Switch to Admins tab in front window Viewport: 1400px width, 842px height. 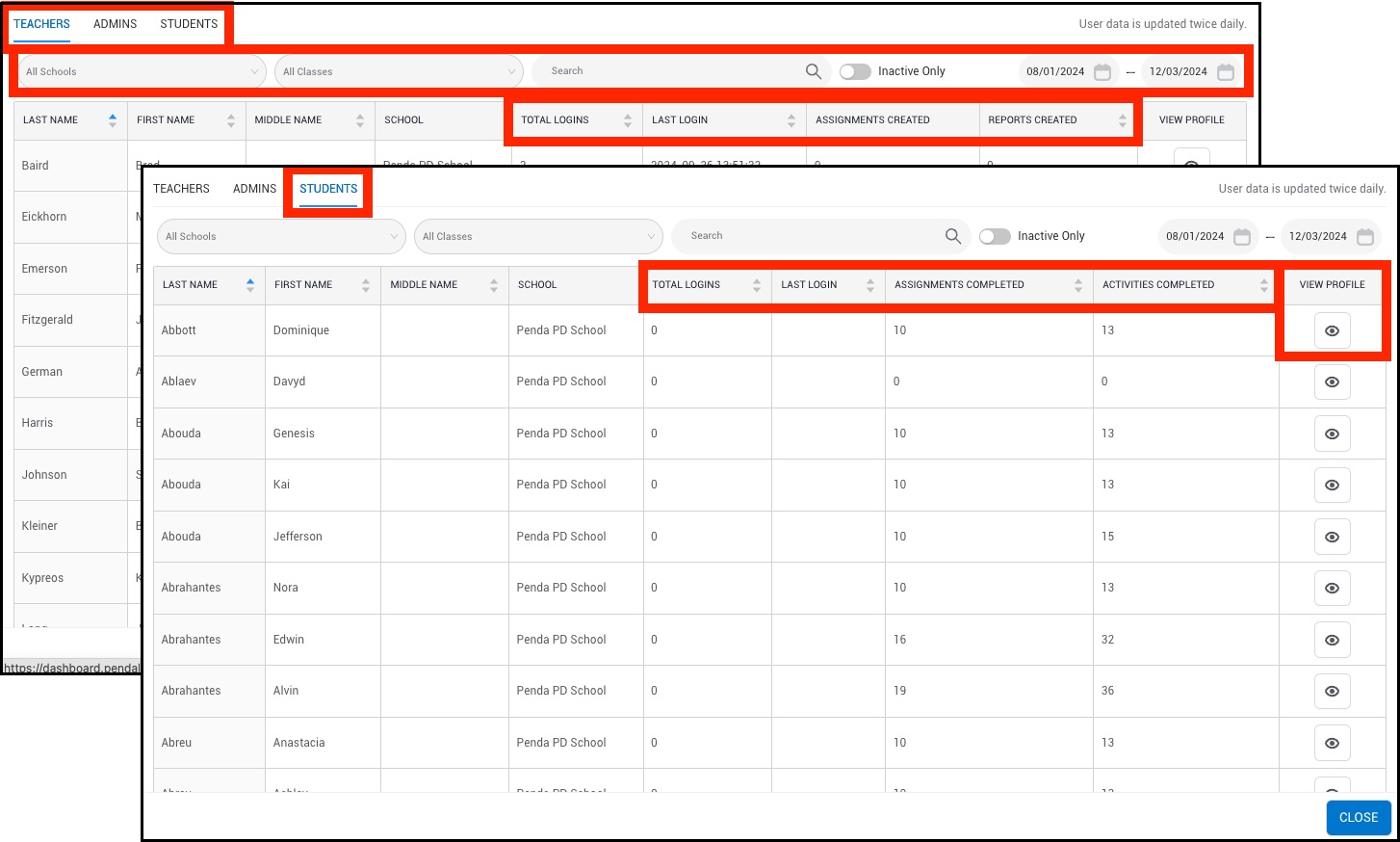(254, 189)
